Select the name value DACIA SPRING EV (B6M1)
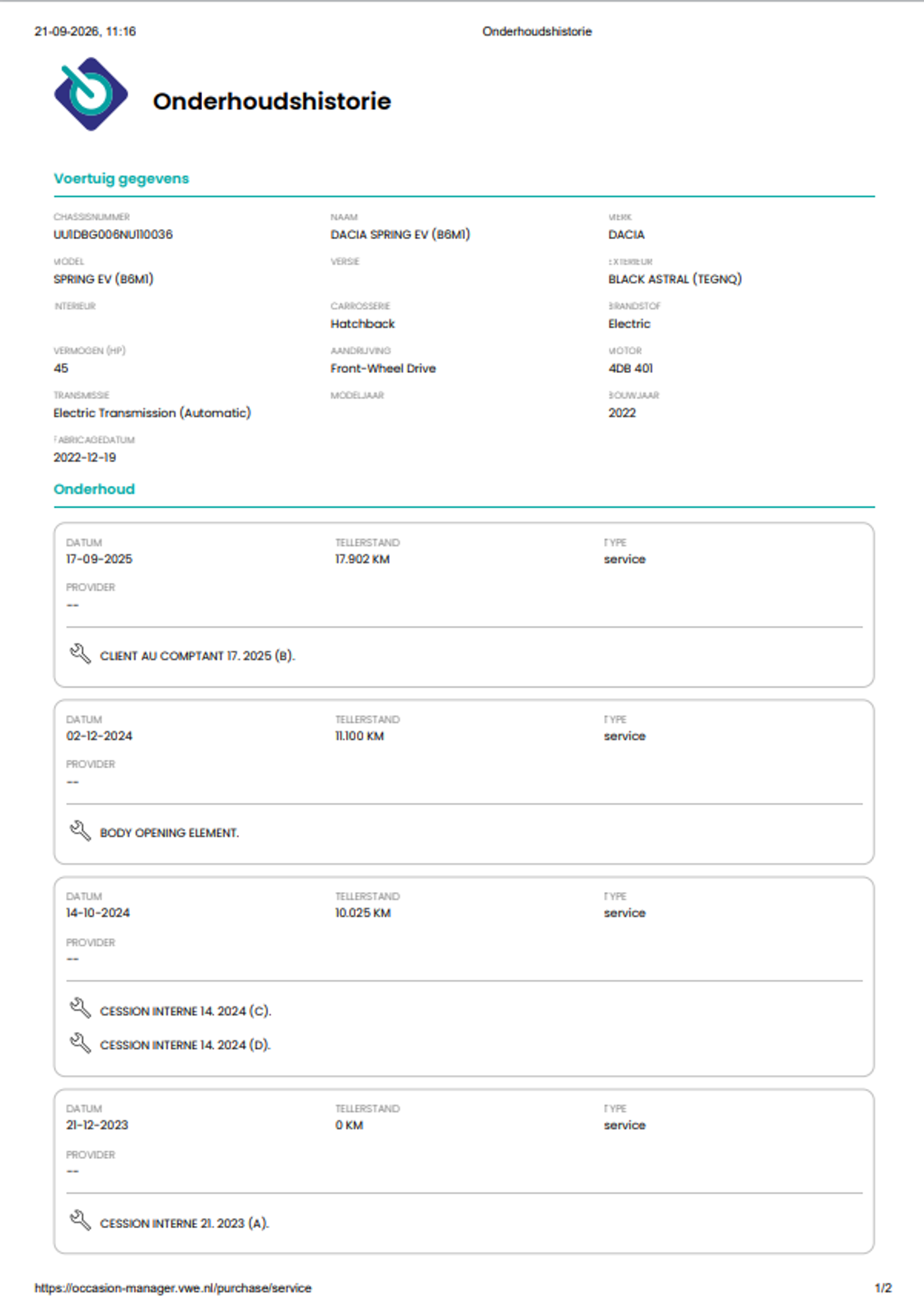The width and height of the screenshot is (924, 1312). 400,234
